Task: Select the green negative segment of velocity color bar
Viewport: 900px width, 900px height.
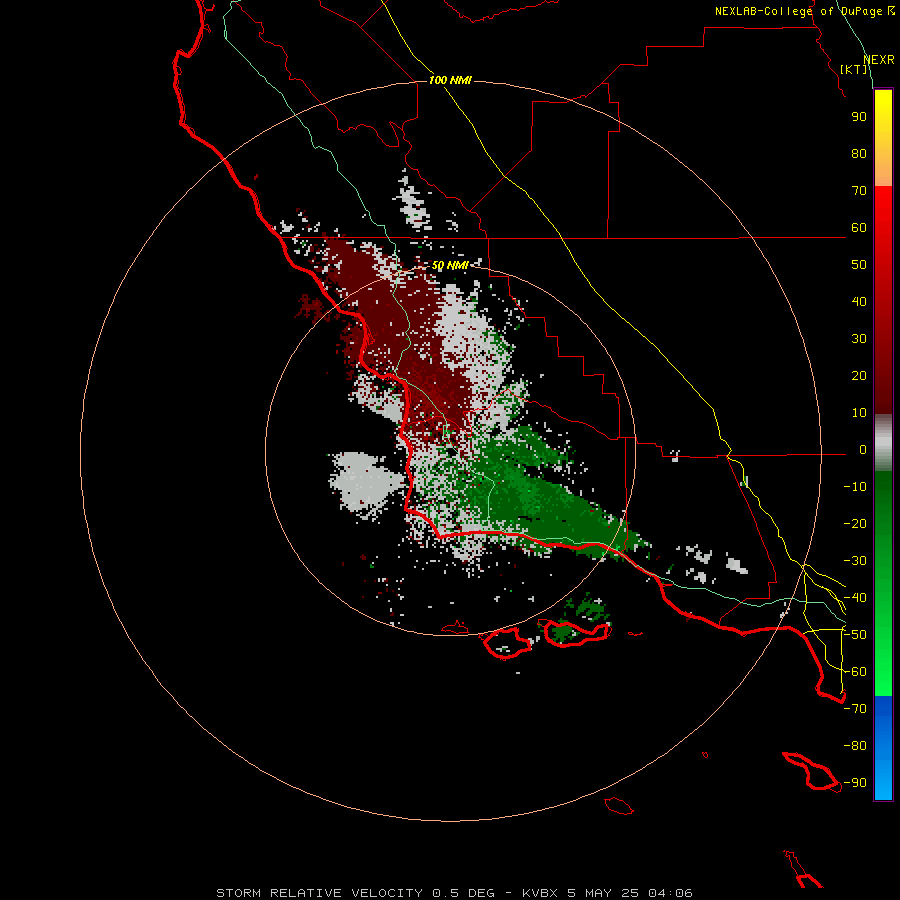Action: point(883,584)
